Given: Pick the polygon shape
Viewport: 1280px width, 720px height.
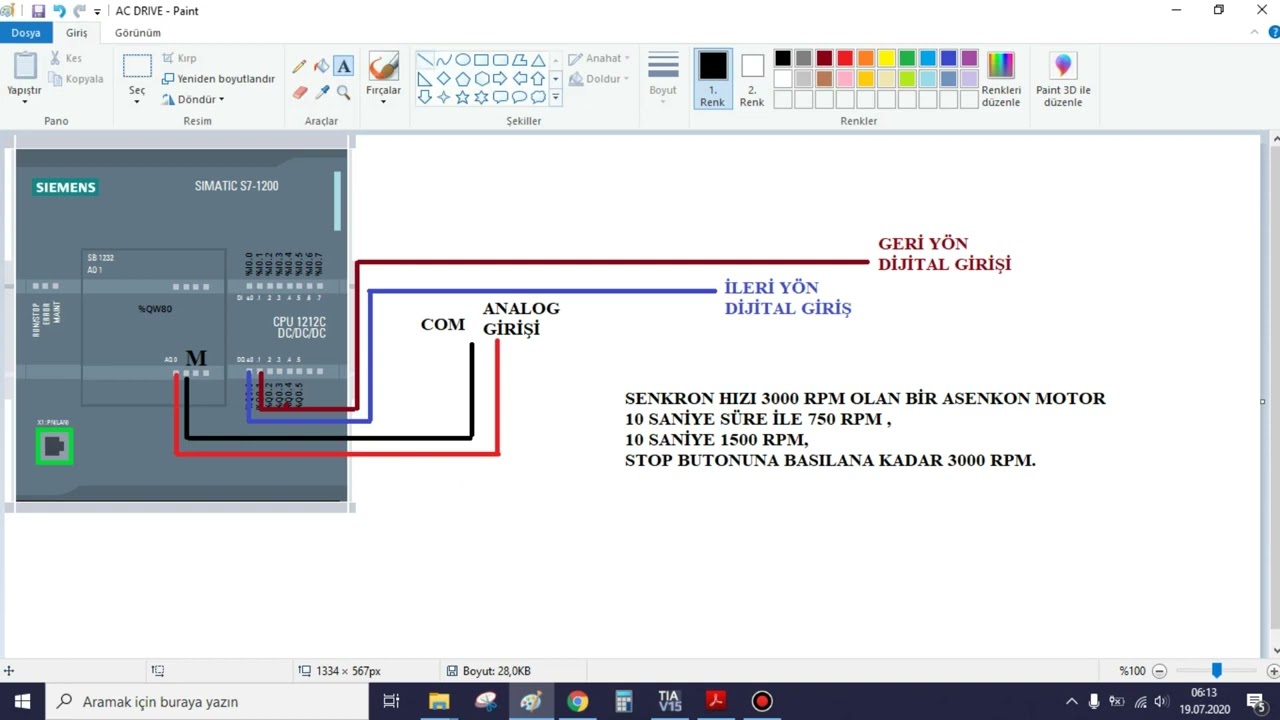Looking at the screenshot, I should pyautogui.click(x=519, y=60).
